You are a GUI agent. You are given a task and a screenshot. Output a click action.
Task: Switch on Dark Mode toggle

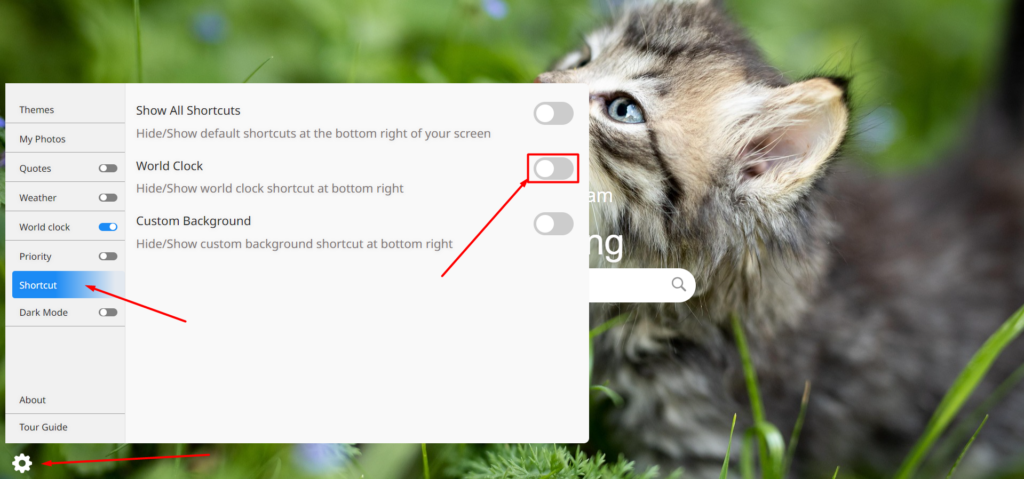pos(108,312)
